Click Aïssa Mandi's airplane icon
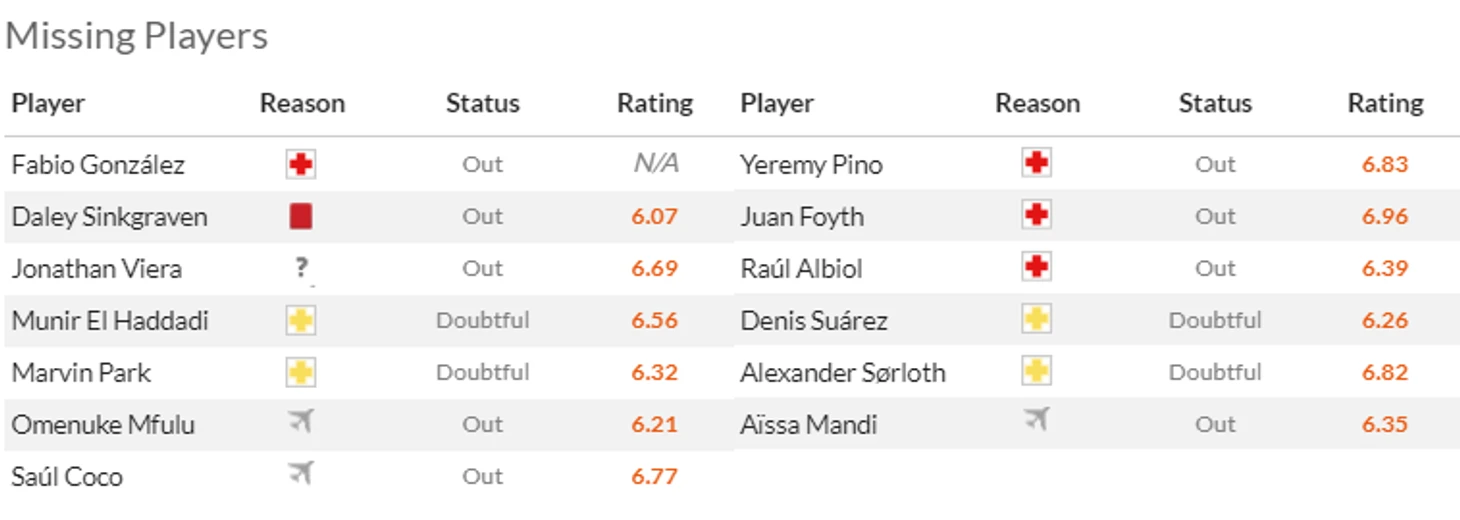 click(1036, 419)
